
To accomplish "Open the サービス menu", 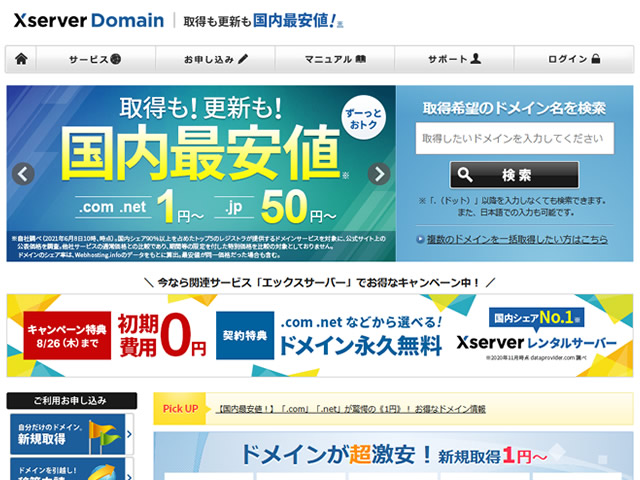I will pyautogui.click(x=96, y=59).
